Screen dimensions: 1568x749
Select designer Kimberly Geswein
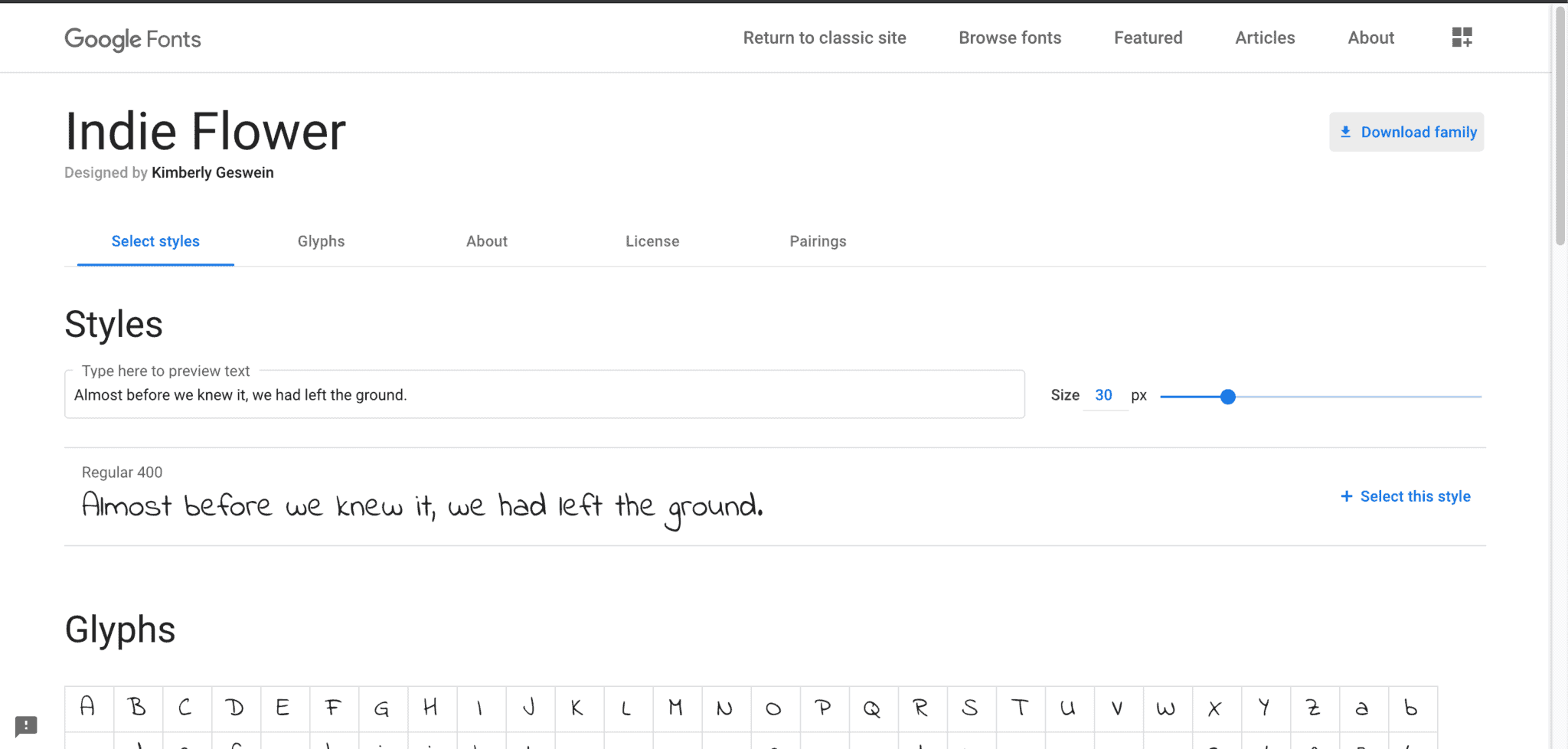[x=212, y=172]
